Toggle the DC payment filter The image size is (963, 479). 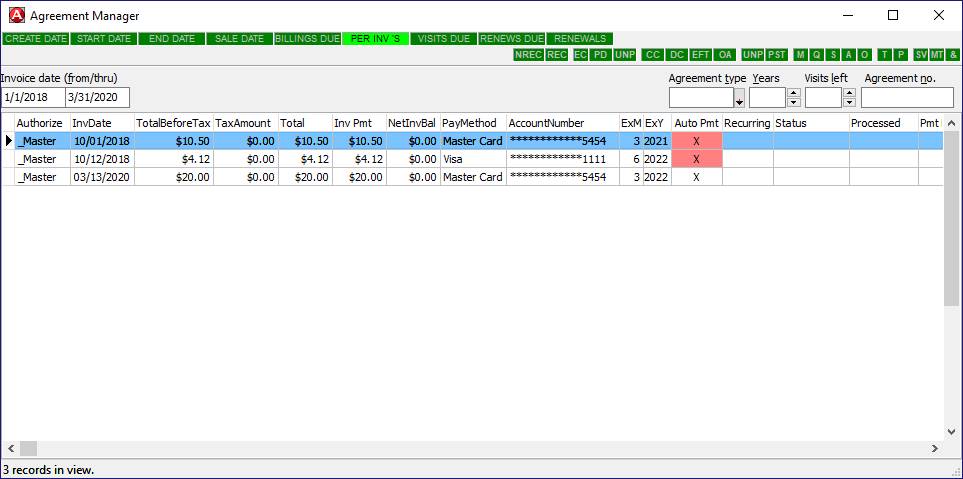pos(677,55)
